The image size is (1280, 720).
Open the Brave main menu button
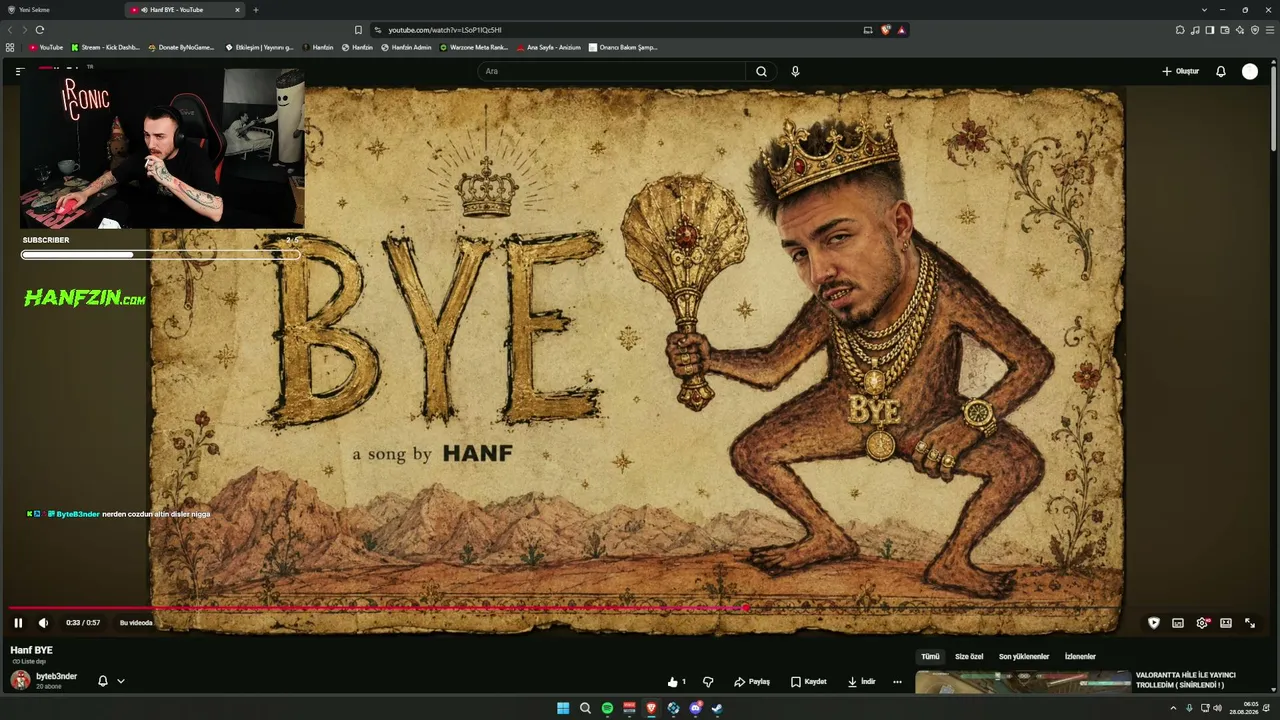point(1270,30)
